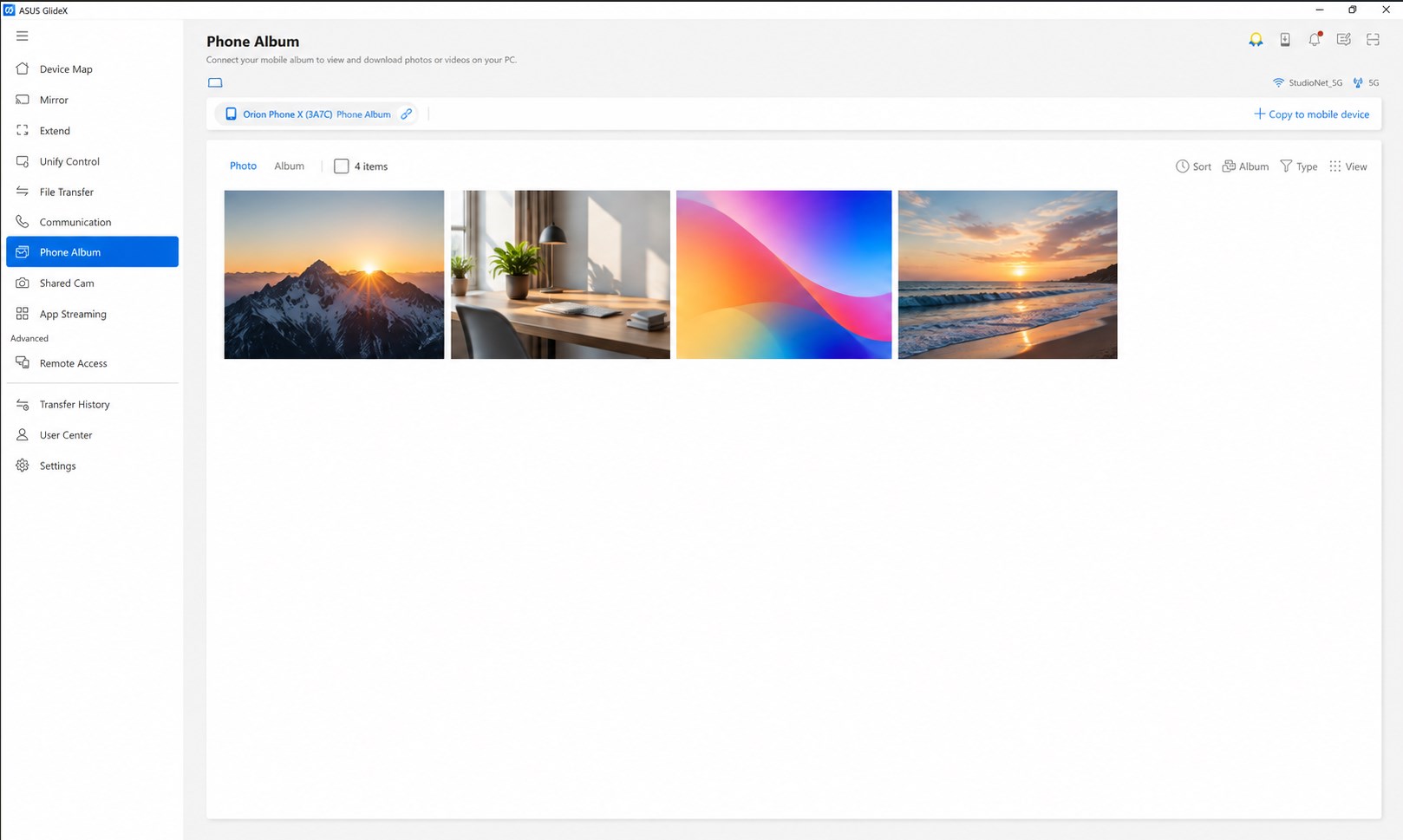
Task: Click the Shared Cam camera icon
Action: click(23, 283)
